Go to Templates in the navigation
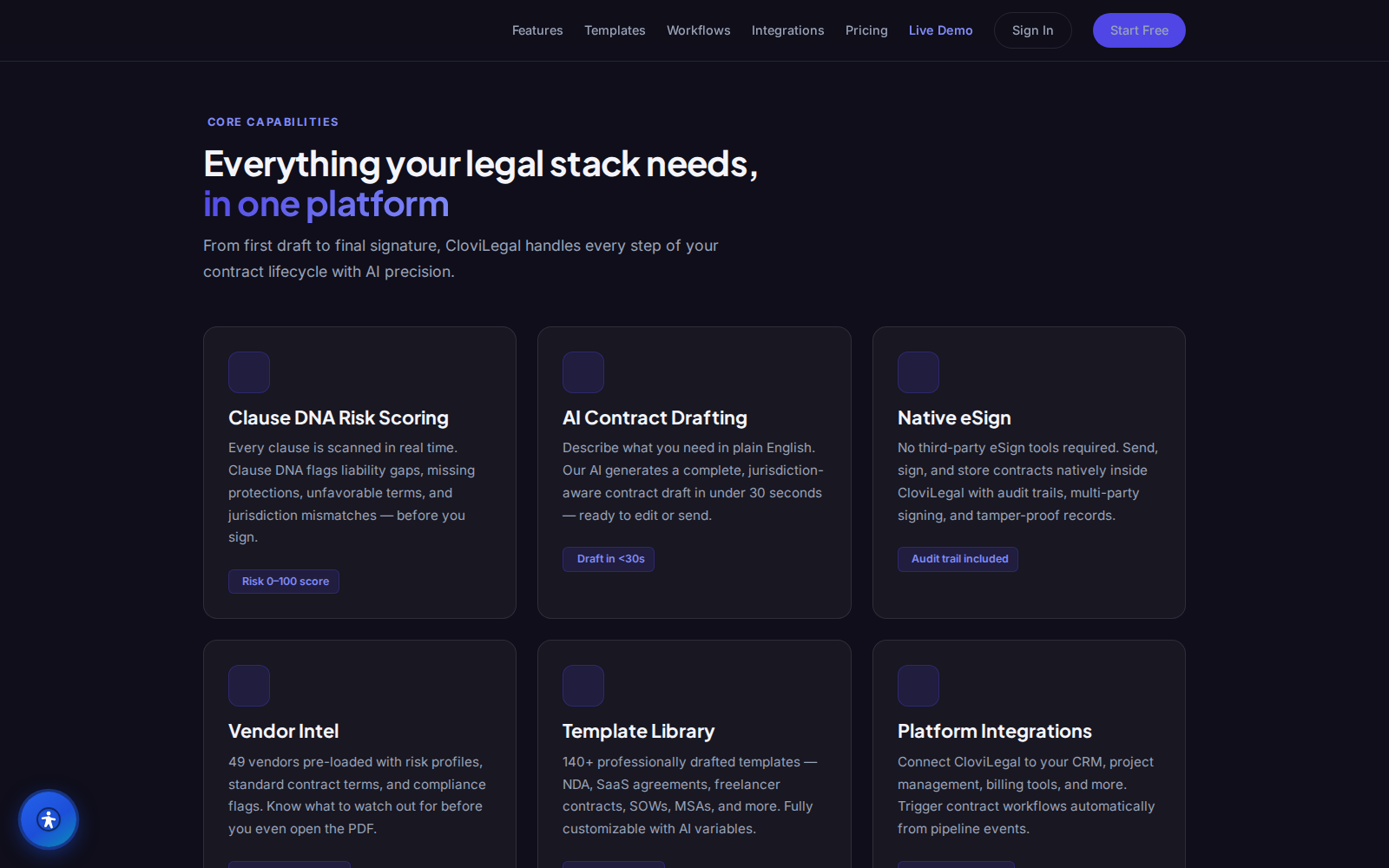 (615, 30)
